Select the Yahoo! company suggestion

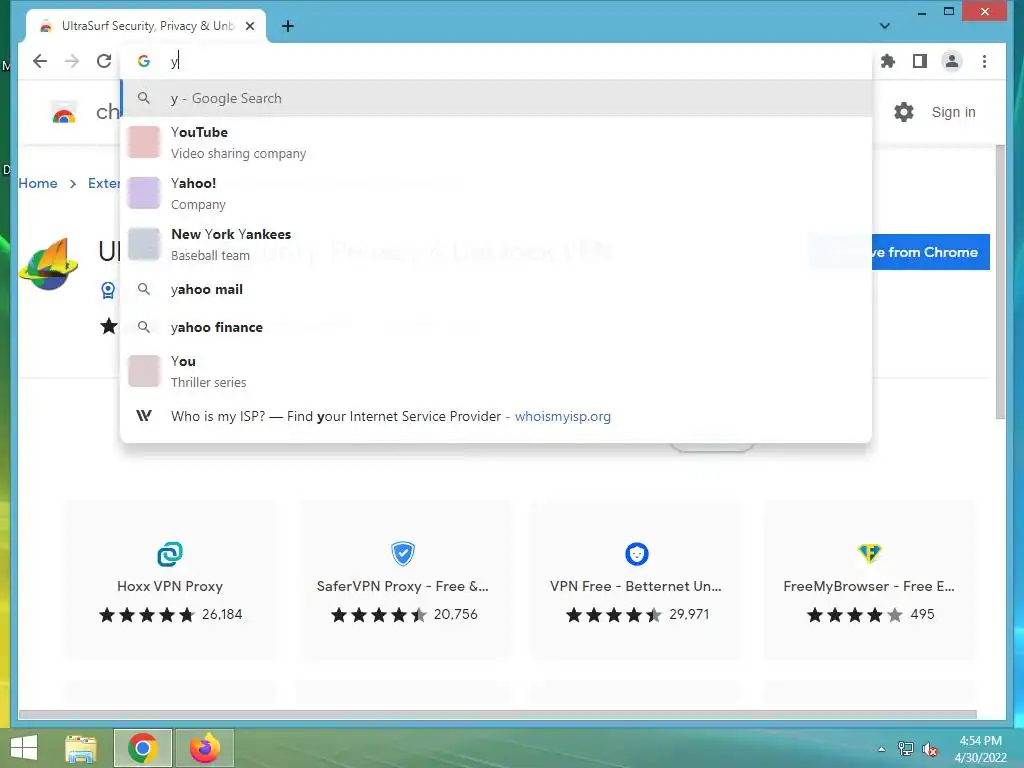pyautogui.click(x=496, y=193)
